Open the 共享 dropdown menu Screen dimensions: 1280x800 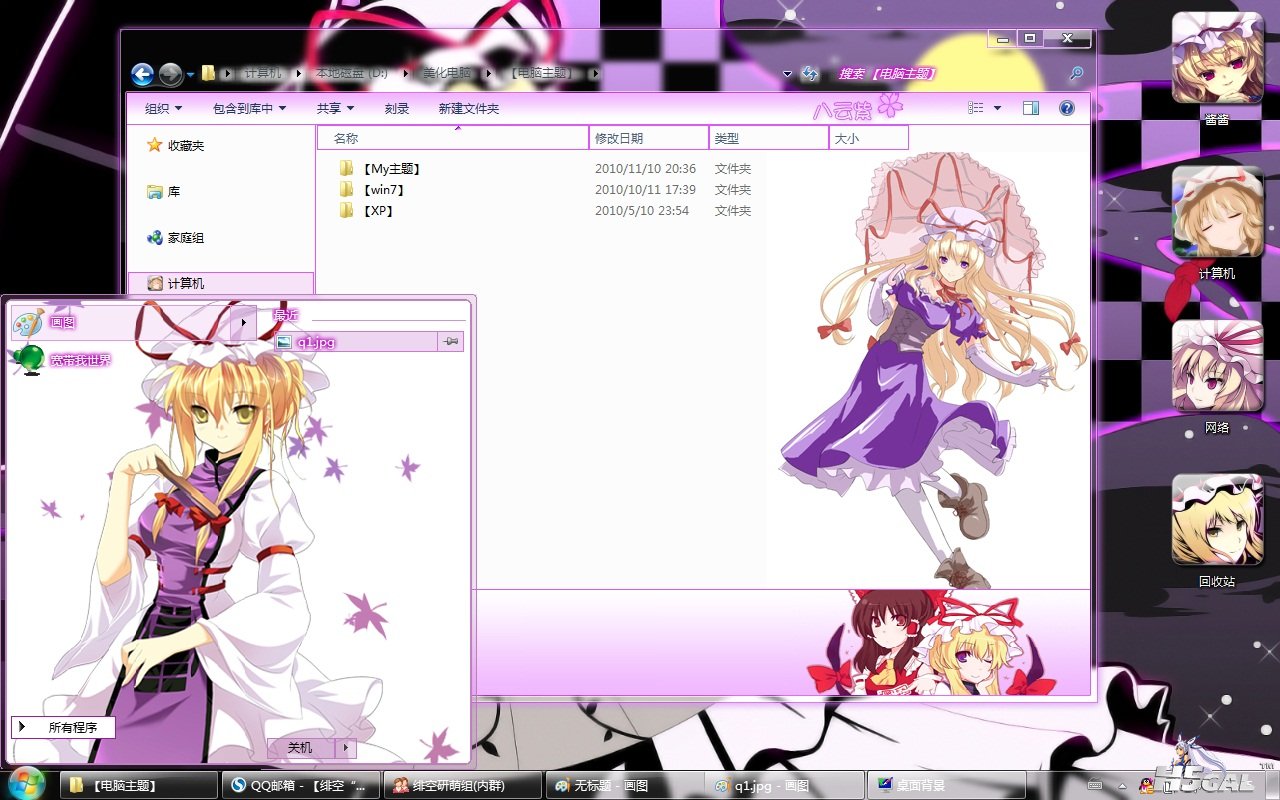[334, 108]
